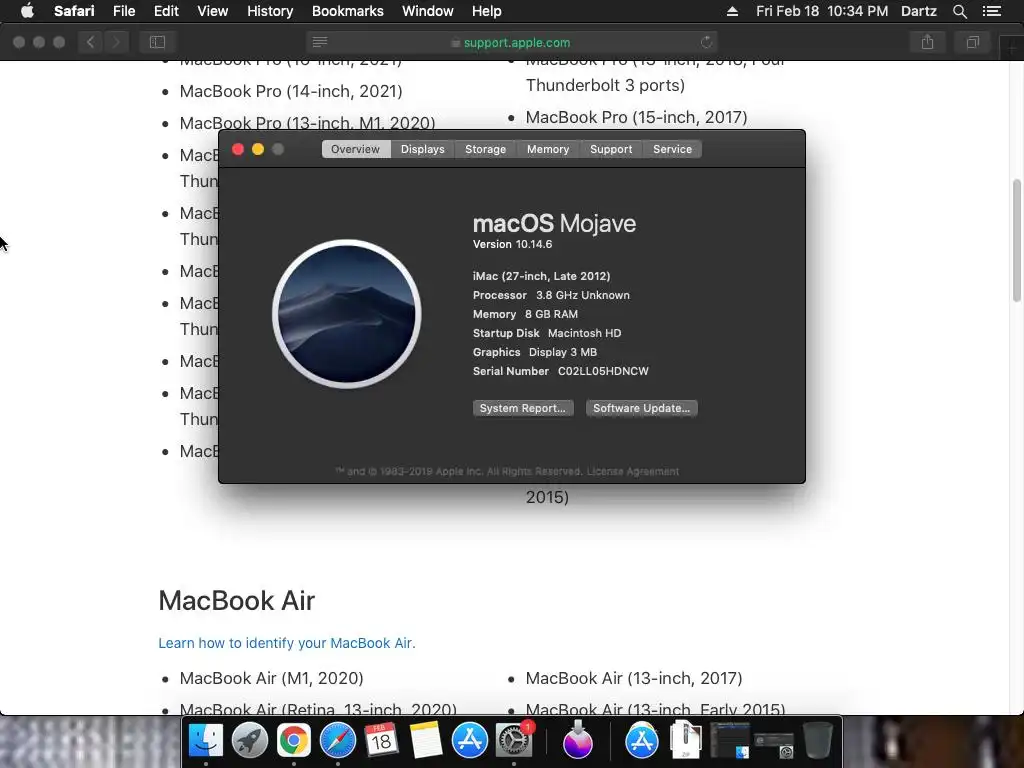Reload the page with the refresh icon
Viewport: 1024px width, 768px height.
[x=707, y=42]
